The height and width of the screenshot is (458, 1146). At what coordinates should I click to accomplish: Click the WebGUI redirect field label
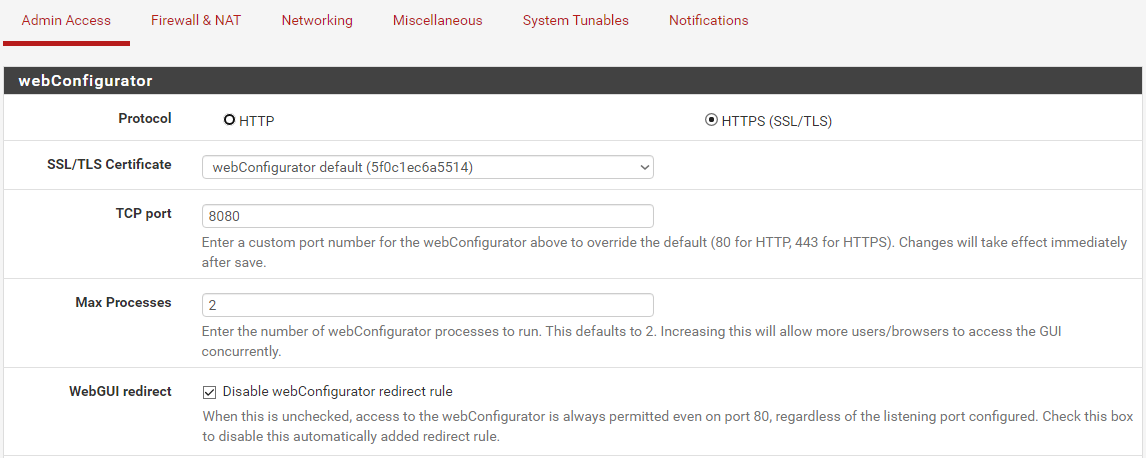coord(121,391)
